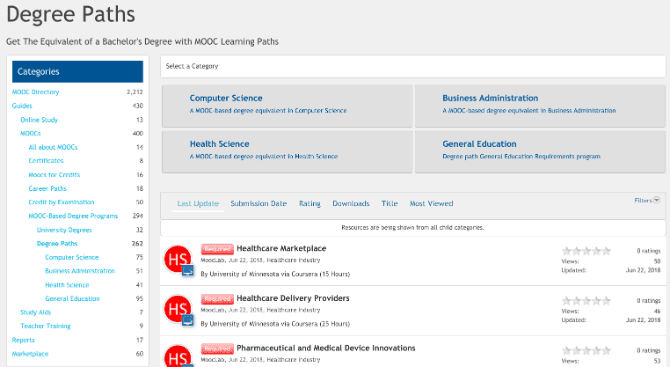Open the Health Science degree category card
Screen dimensions: 670x367
tap(287, 152)
